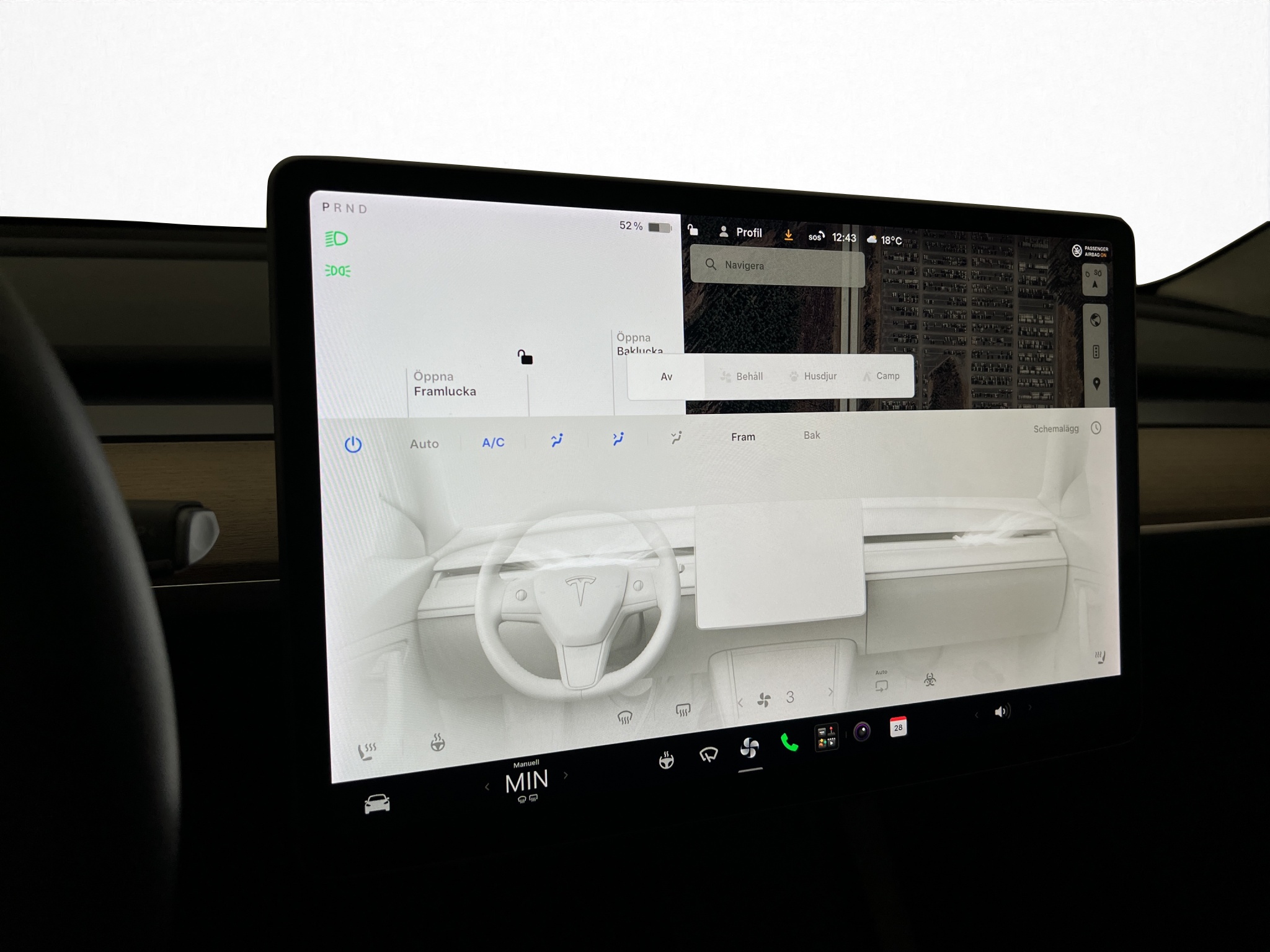
Task: Increase volume with right chevron
Action: tap(1030, 707)
